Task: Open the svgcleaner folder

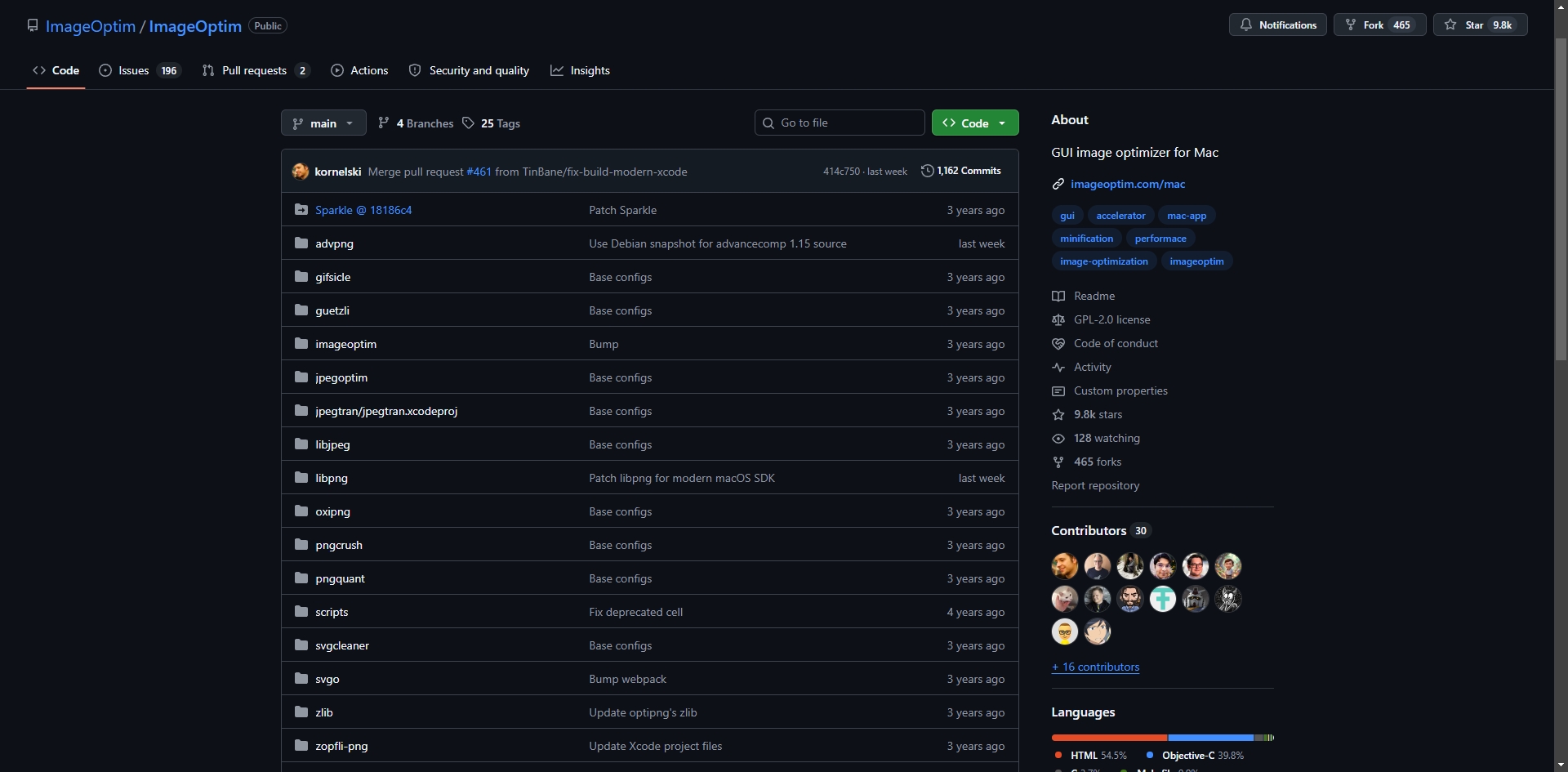Action: click(342, 645)
